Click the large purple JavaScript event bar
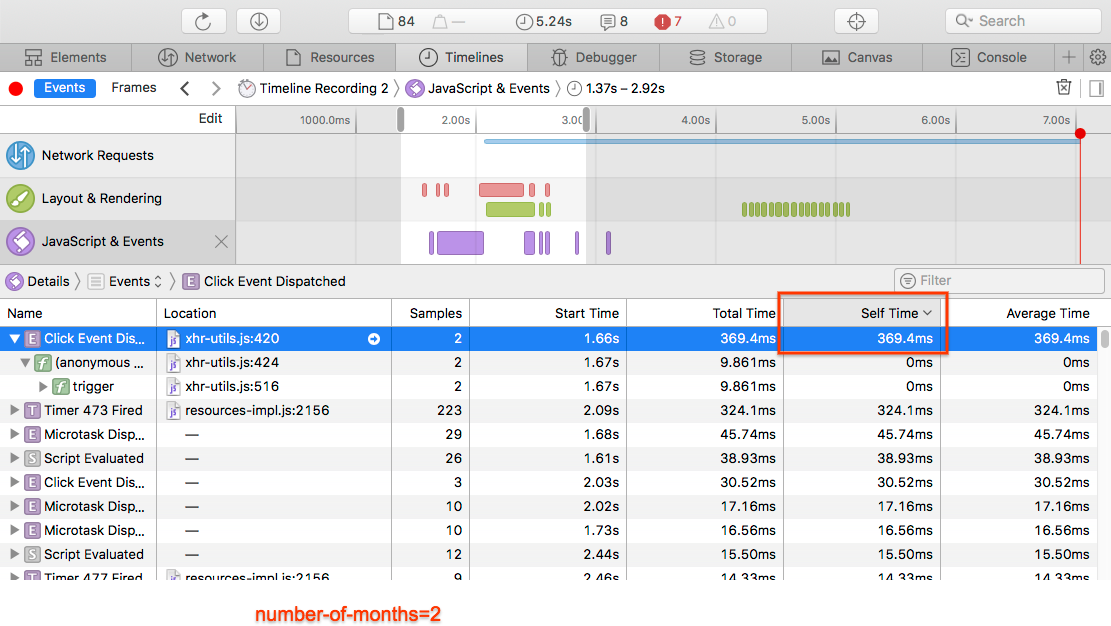1111x626 pixels. pos(461,243)
